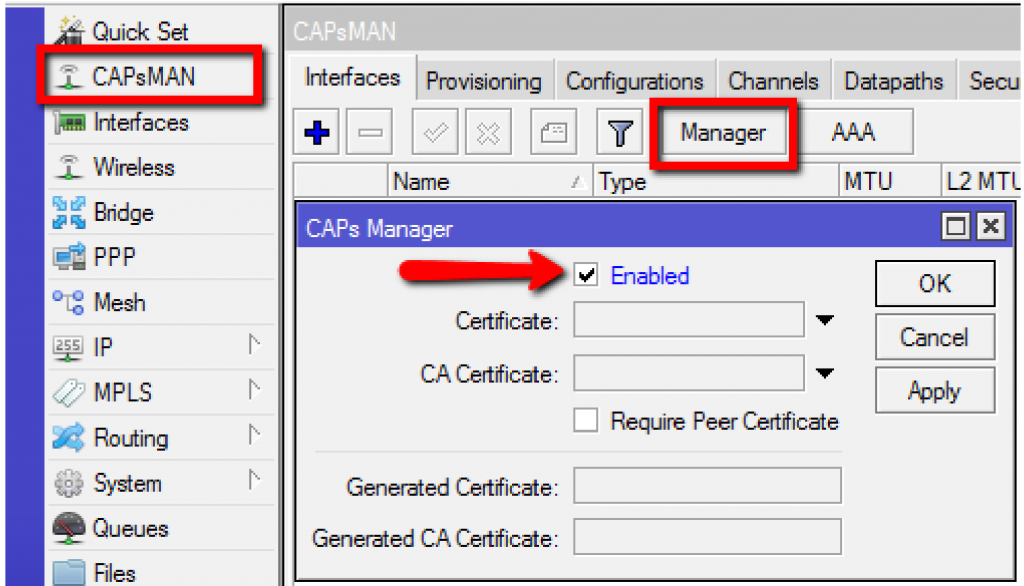Open the filter icon on the Interfaces toolbar
The image size is (1024, 586).
click(x=619, y=131)
